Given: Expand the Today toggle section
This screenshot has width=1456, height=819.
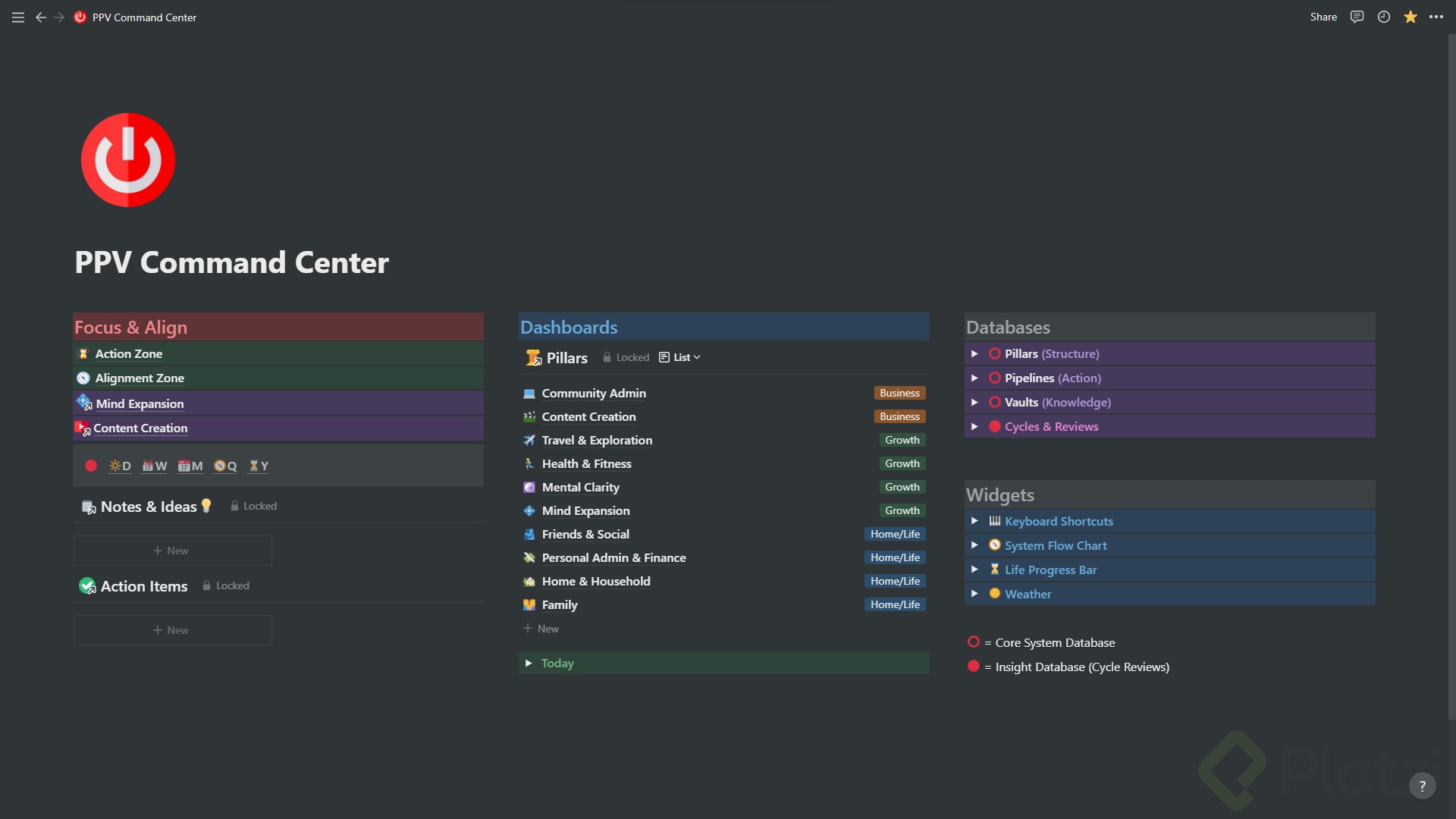Looking at the screenshot, I should point(529,663).
